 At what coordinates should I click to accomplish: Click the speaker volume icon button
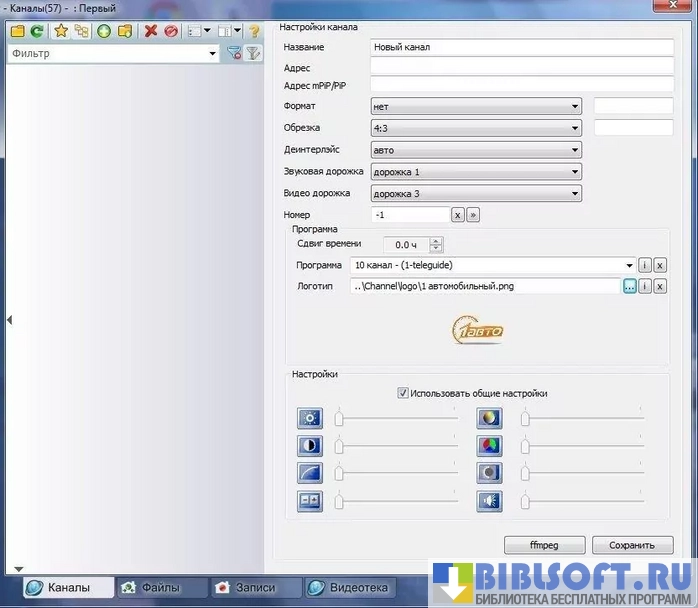pos(489,502)
